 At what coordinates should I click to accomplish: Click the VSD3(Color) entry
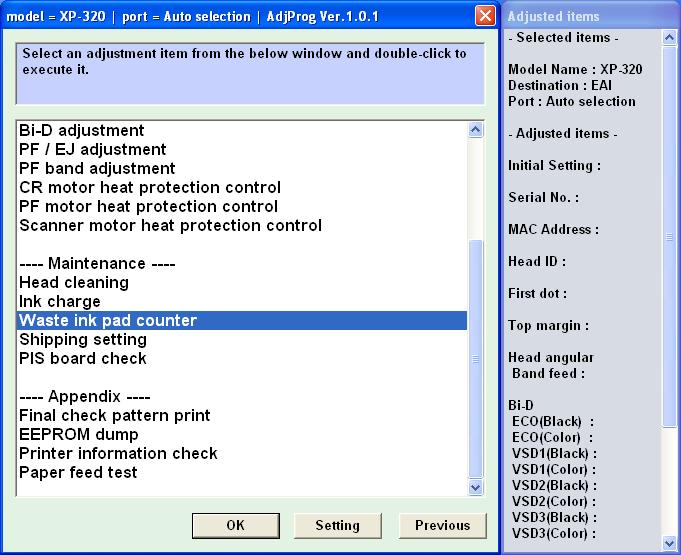554,534
